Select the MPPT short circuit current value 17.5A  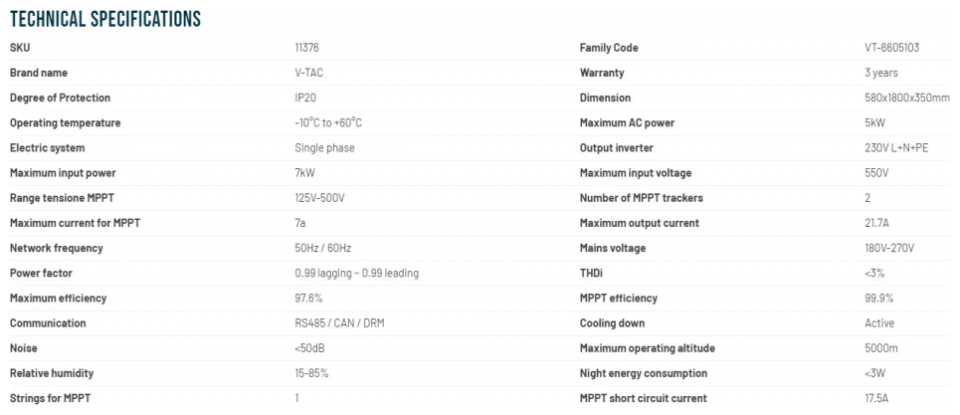coord(876,398)
